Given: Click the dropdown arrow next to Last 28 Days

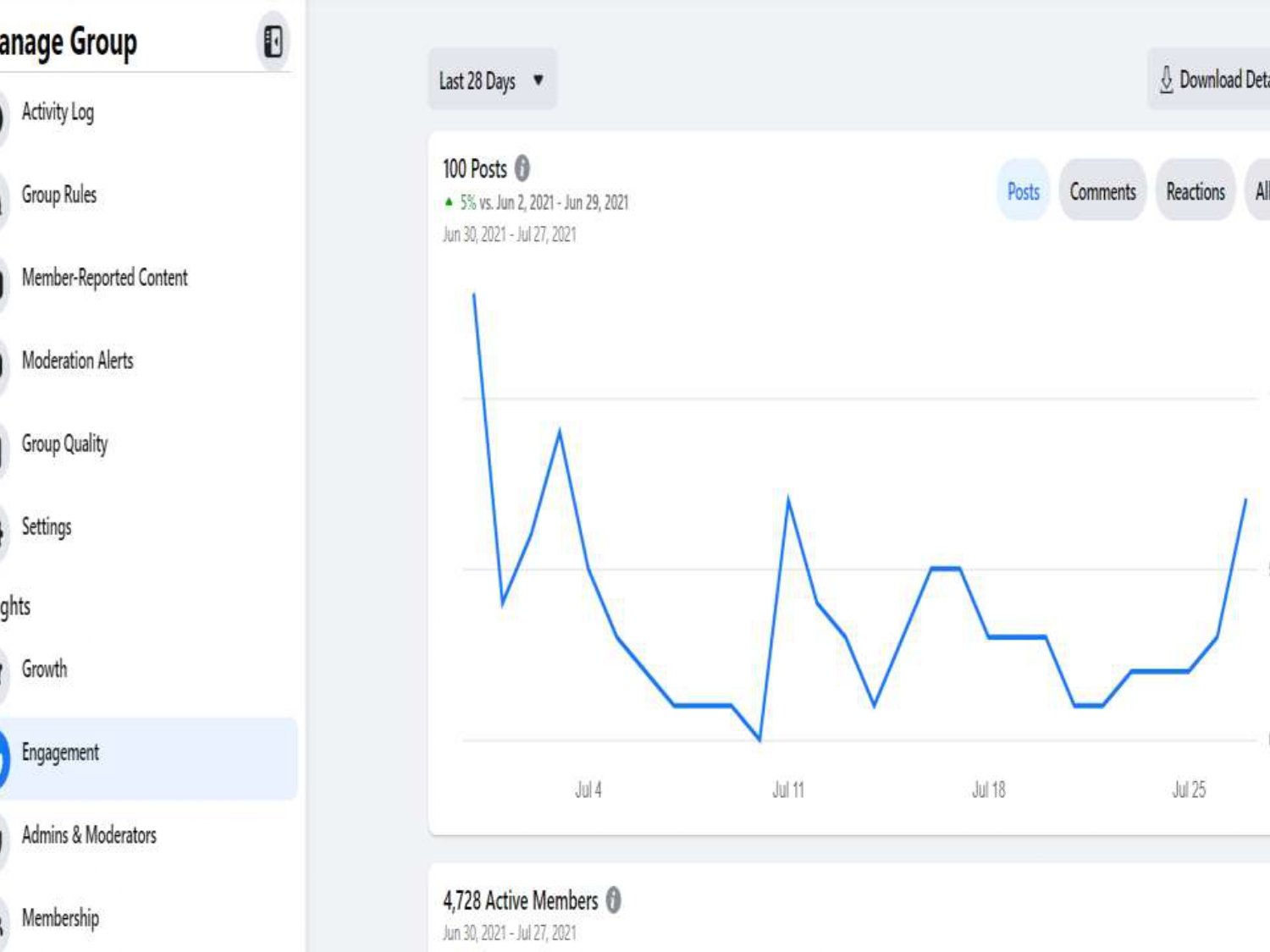Looking at the screenshot, I should (538, 80).
